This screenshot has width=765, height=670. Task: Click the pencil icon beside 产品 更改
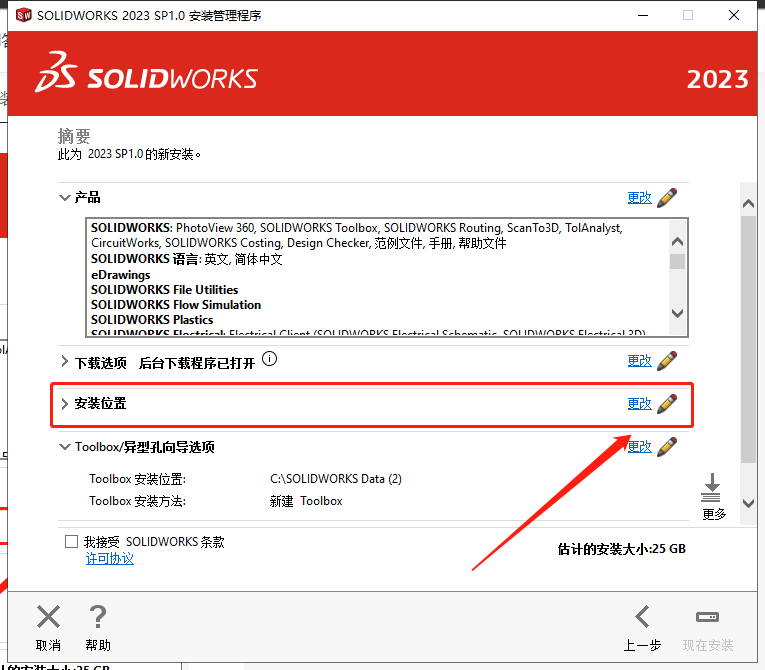[667, 198]
